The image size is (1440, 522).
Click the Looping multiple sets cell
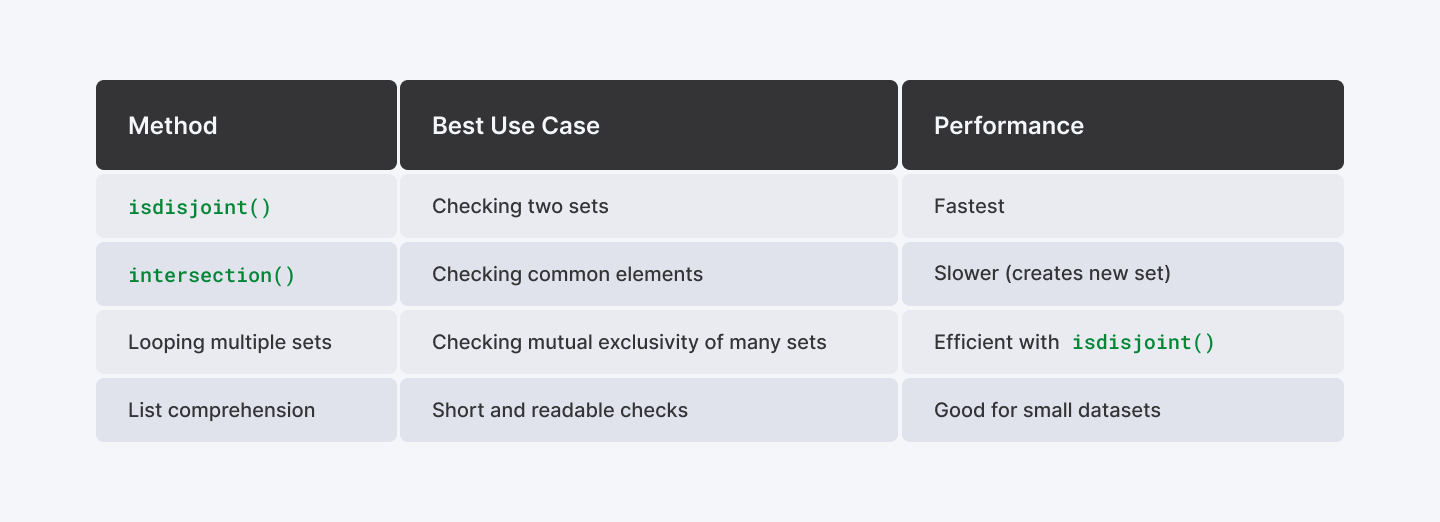tap(246, 342)
